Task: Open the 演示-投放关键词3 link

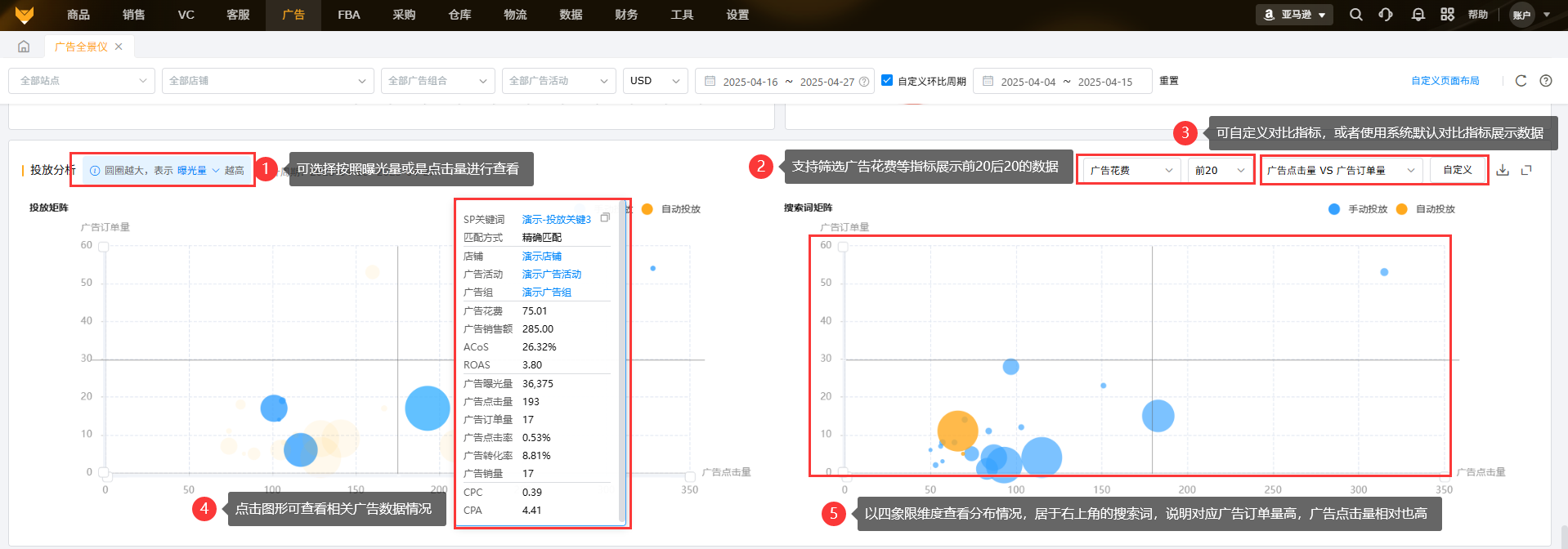Action: 557,219
